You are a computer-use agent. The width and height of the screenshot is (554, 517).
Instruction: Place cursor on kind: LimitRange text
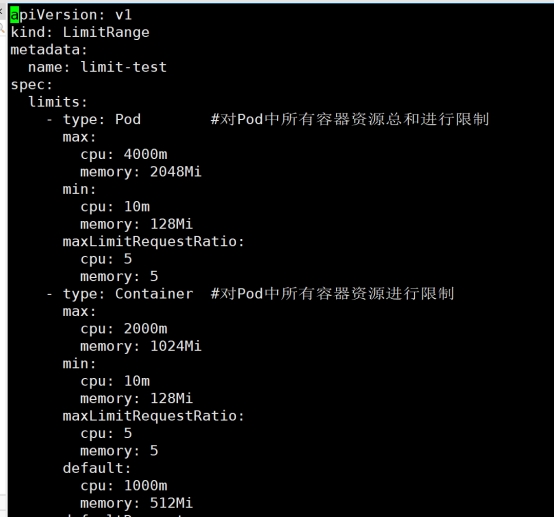click(80, 33)
